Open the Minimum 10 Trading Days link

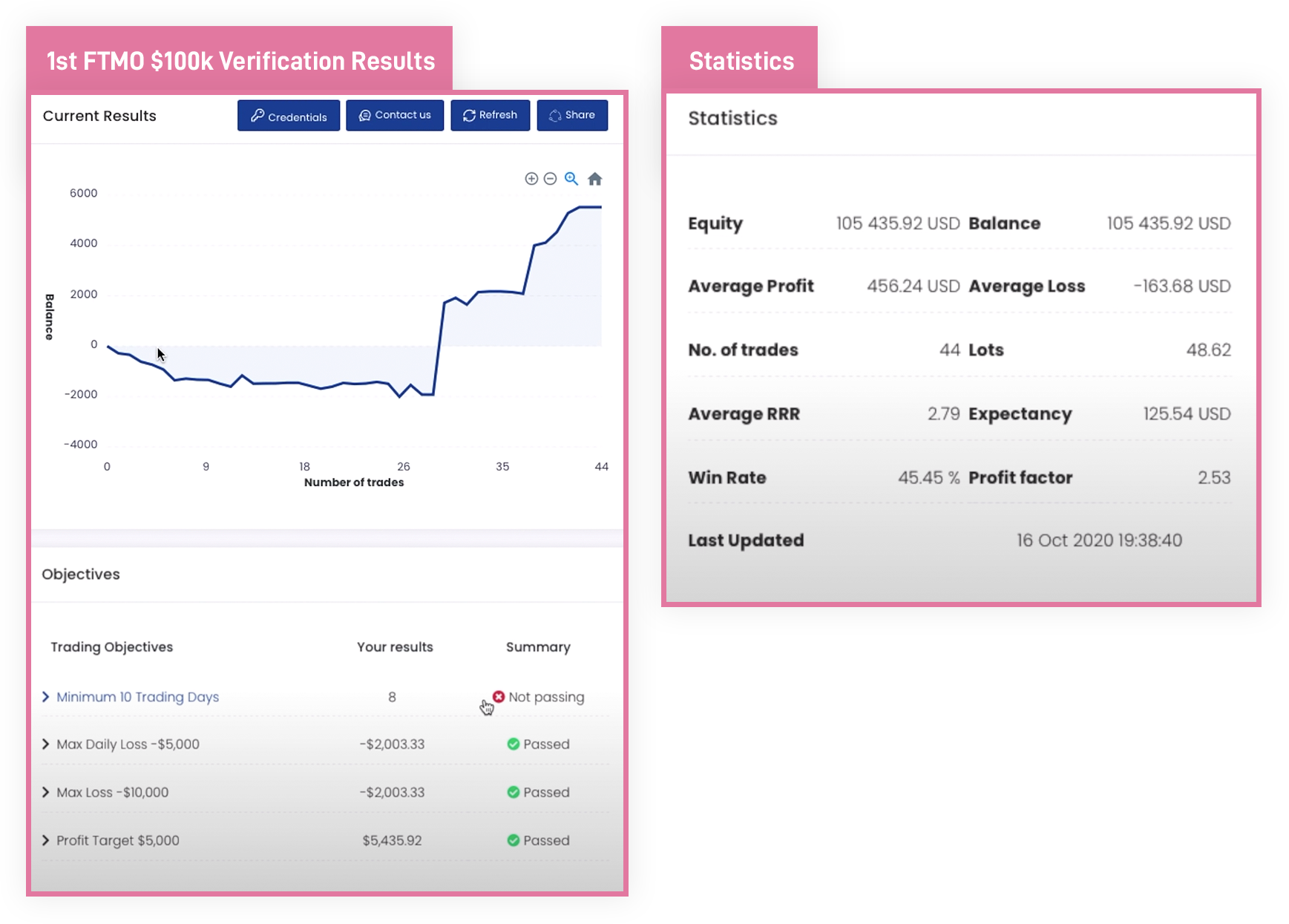[x=138, y=697]
